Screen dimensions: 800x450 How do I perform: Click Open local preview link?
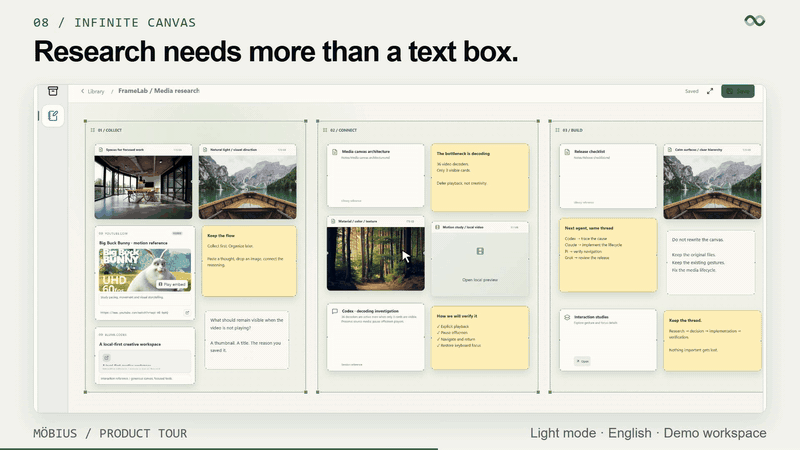click(x=480, y=280)
